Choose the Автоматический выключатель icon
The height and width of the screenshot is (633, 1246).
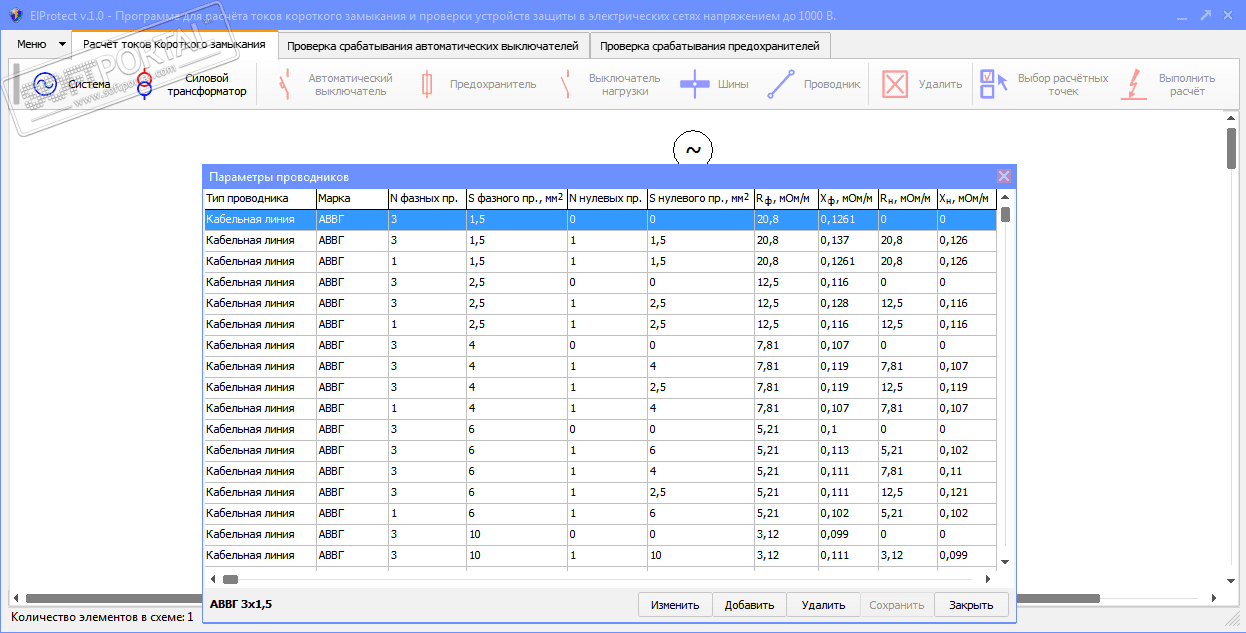pos(286,85)
